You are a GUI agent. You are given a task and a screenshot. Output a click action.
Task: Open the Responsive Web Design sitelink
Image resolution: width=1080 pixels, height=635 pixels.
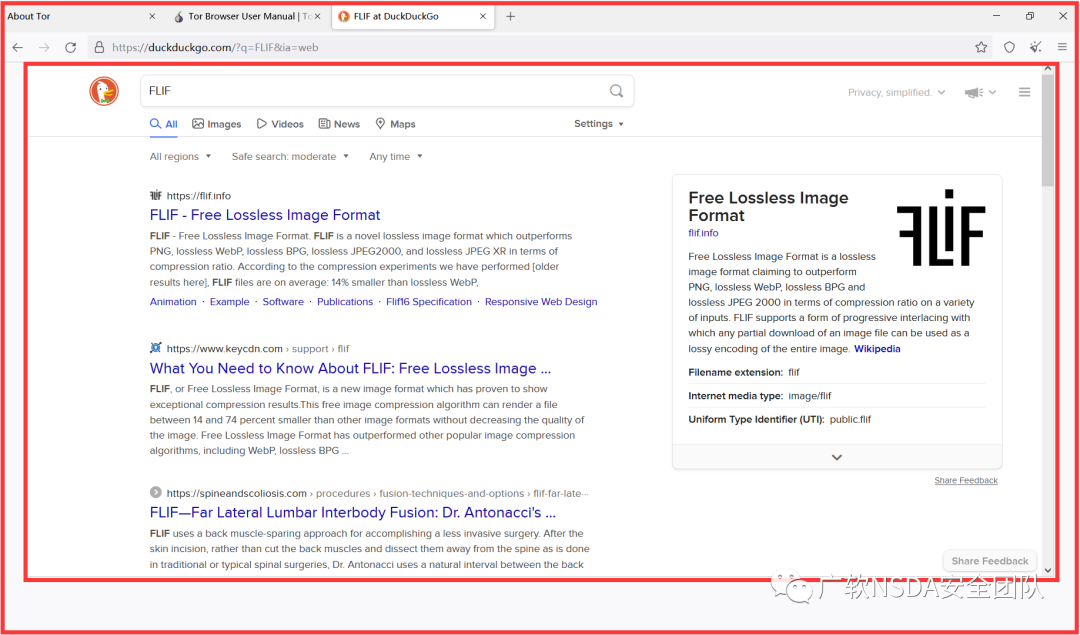(x=541, y=302)
